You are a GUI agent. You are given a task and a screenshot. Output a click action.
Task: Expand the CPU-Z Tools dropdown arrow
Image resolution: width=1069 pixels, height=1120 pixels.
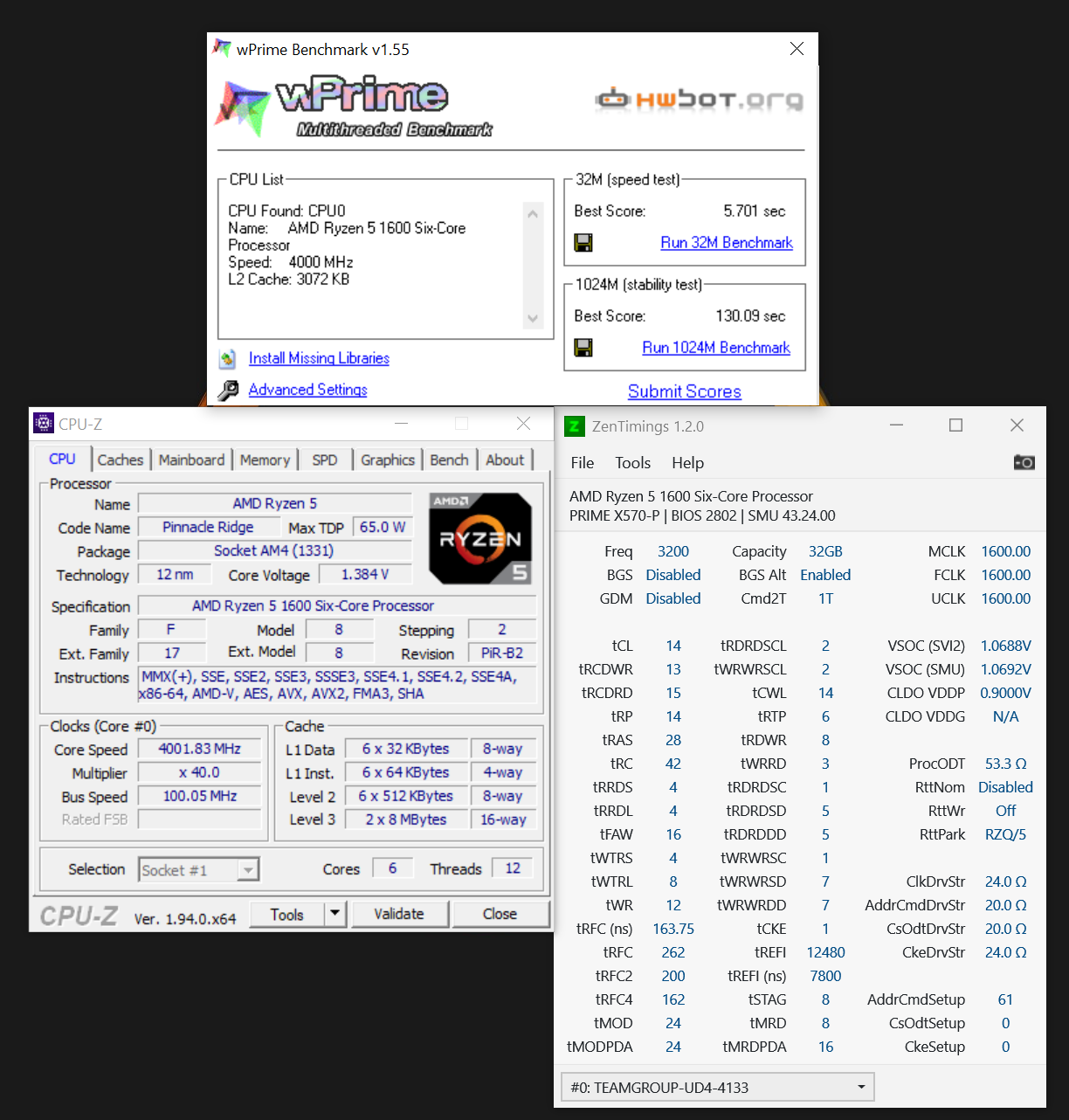(x=335, y=915)
